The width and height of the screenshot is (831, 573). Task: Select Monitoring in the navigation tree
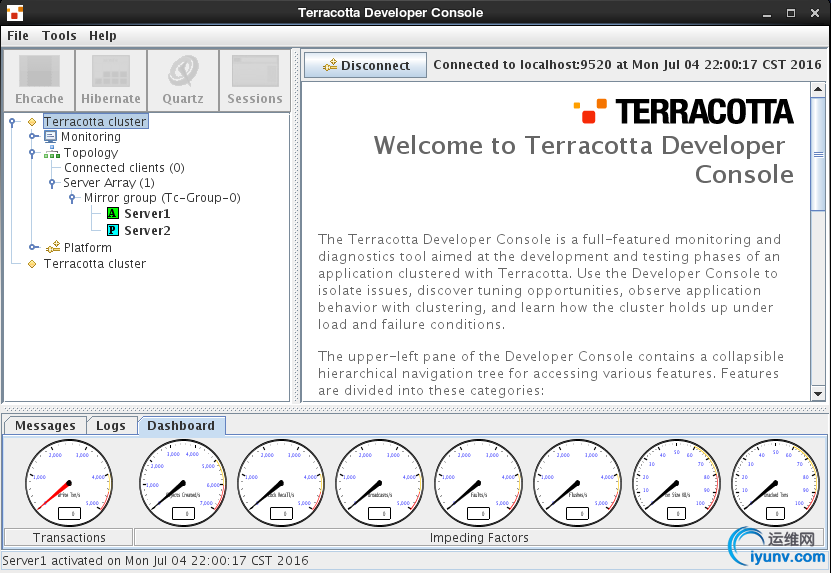click(91, 137)
